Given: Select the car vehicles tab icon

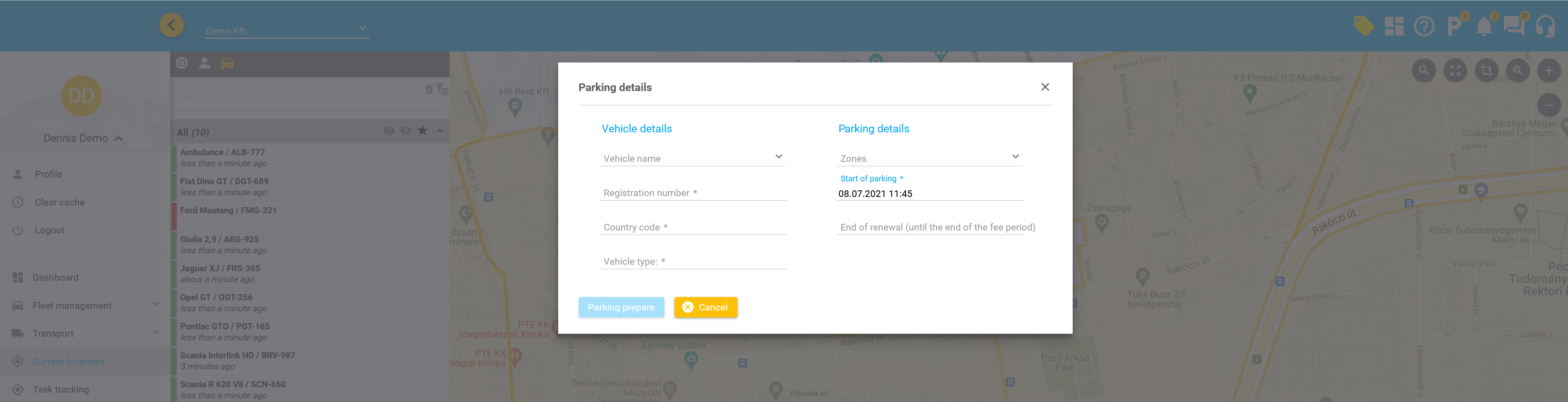Looking at the screenshot, I should pos(227,63).
